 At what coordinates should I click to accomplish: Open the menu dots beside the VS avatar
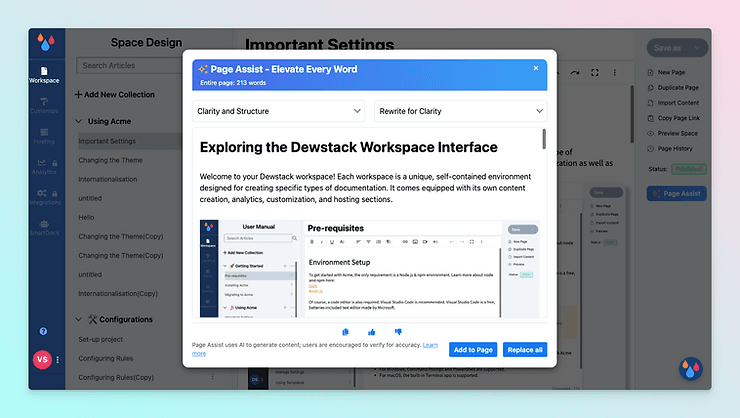tap(58, 359)
